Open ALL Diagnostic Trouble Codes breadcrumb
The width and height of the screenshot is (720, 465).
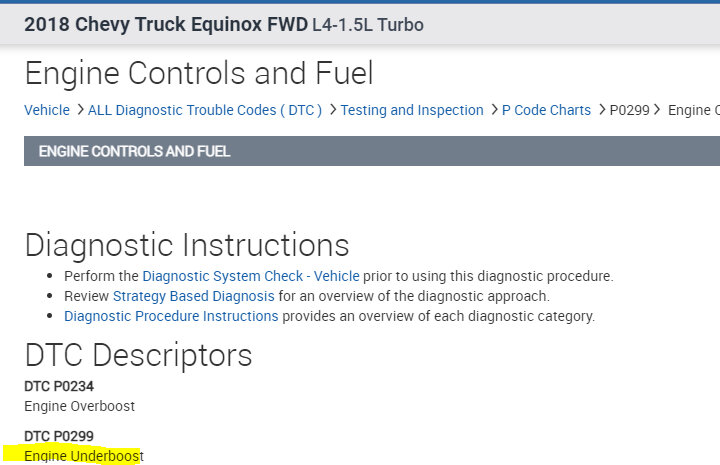point(204,110)
